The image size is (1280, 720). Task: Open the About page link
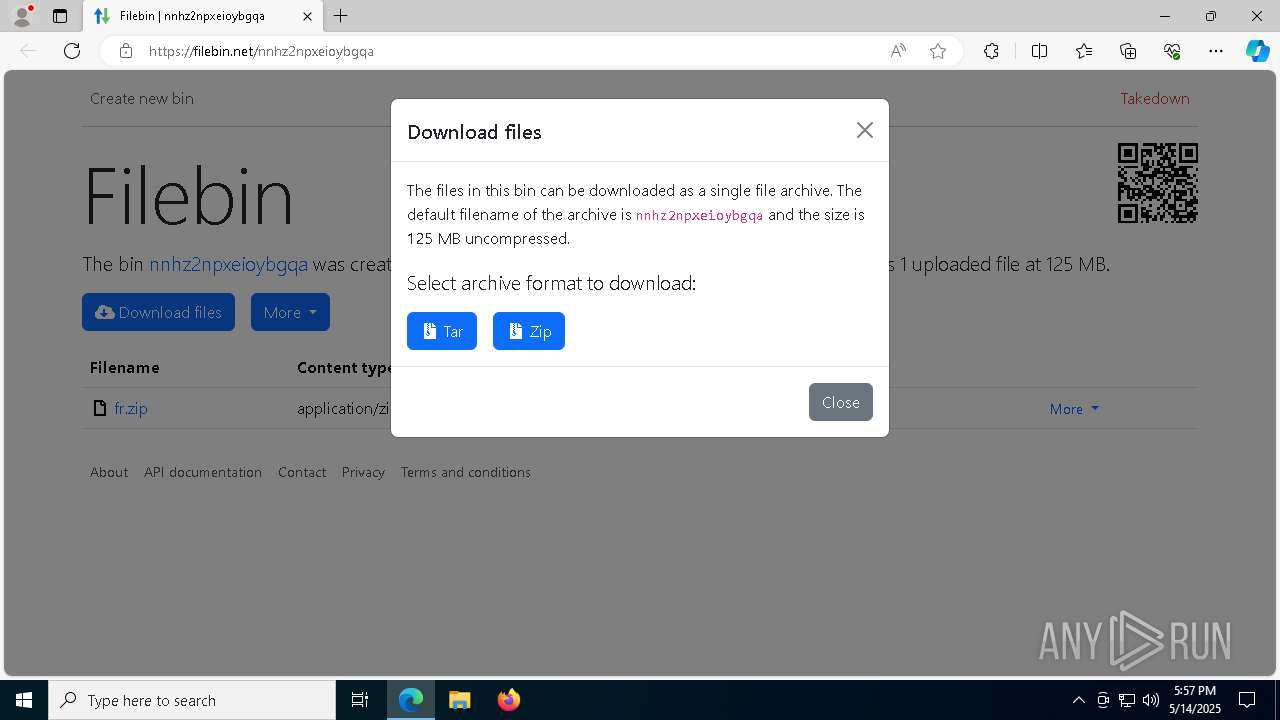[109, 472]
